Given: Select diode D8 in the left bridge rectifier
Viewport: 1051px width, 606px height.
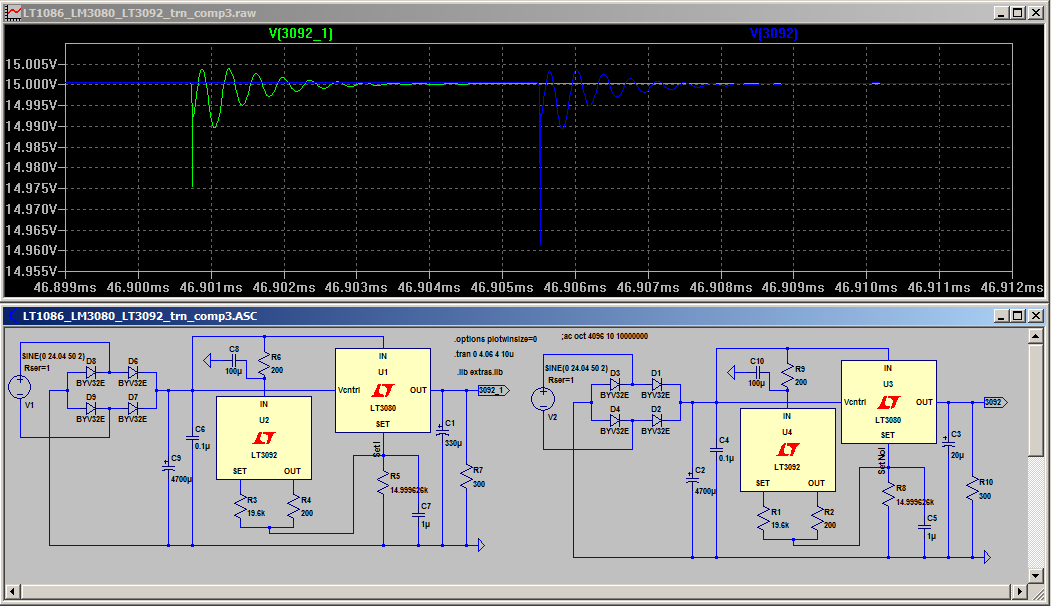Looking at the screenshot, I should [x=91, y=373].
